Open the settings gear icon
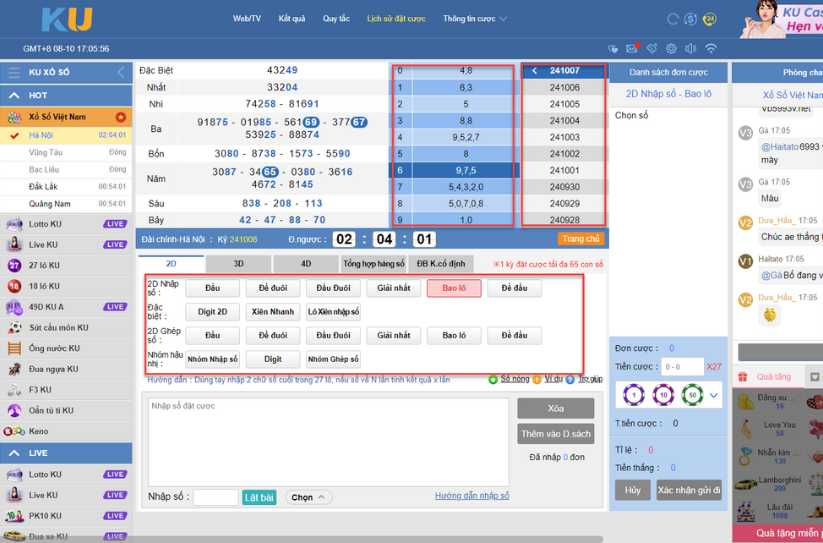Image resolution: width=823 pixels, height=543 pixels. (671, 48)
